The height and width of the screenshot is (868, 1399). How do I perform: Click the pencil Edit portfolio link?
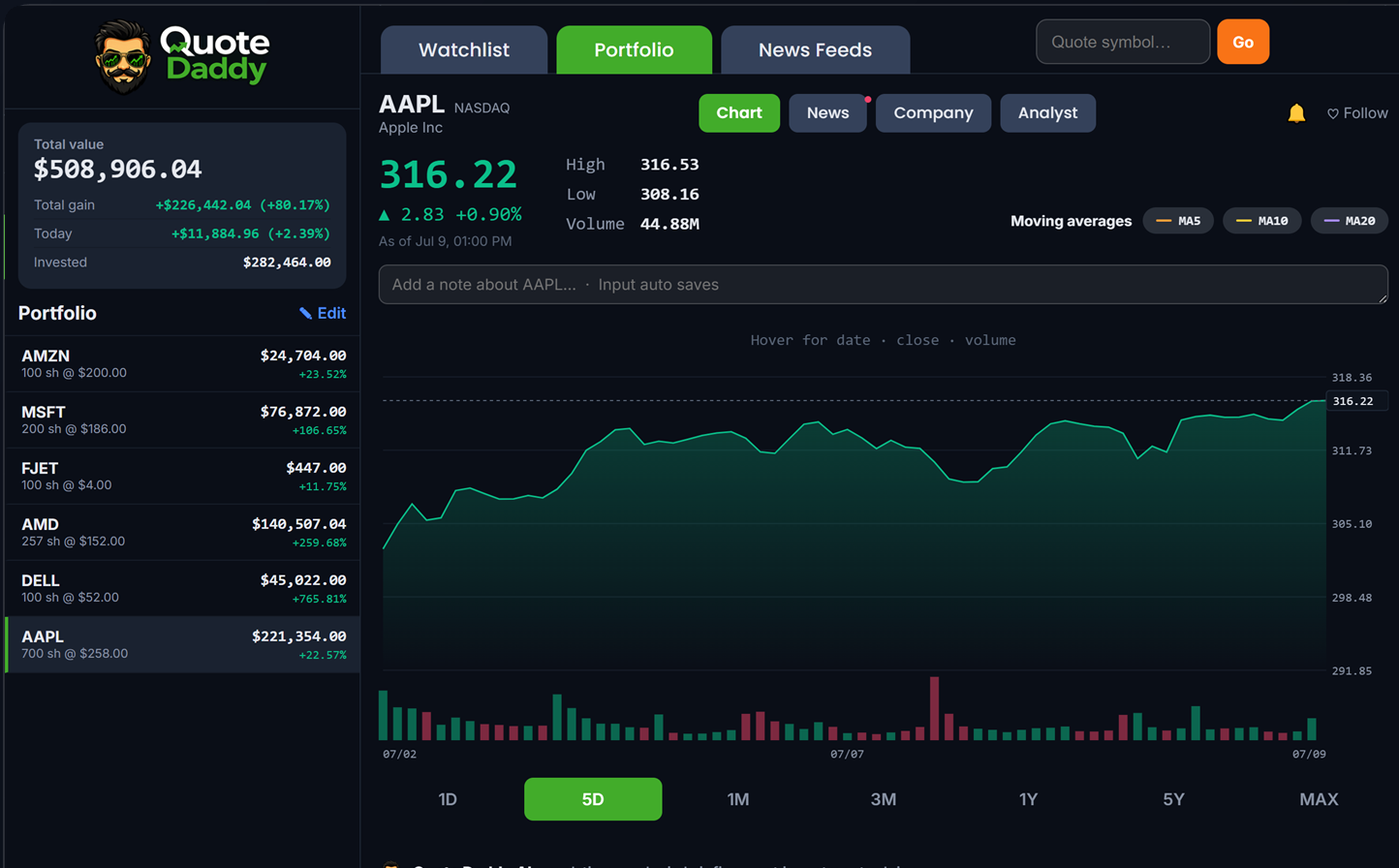tap(323, 313)
